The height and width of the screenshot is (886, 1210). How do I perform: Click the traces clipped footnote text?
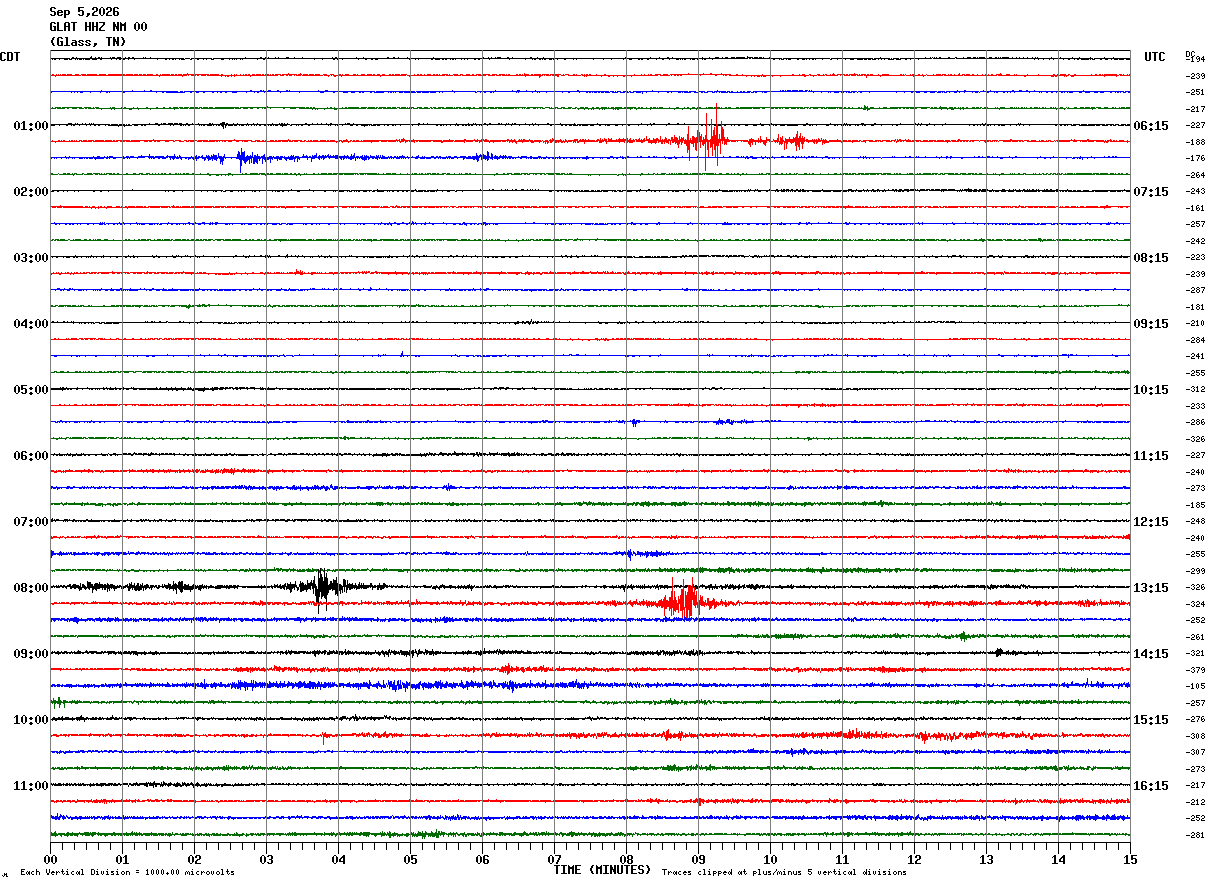(x=784, y=873)
